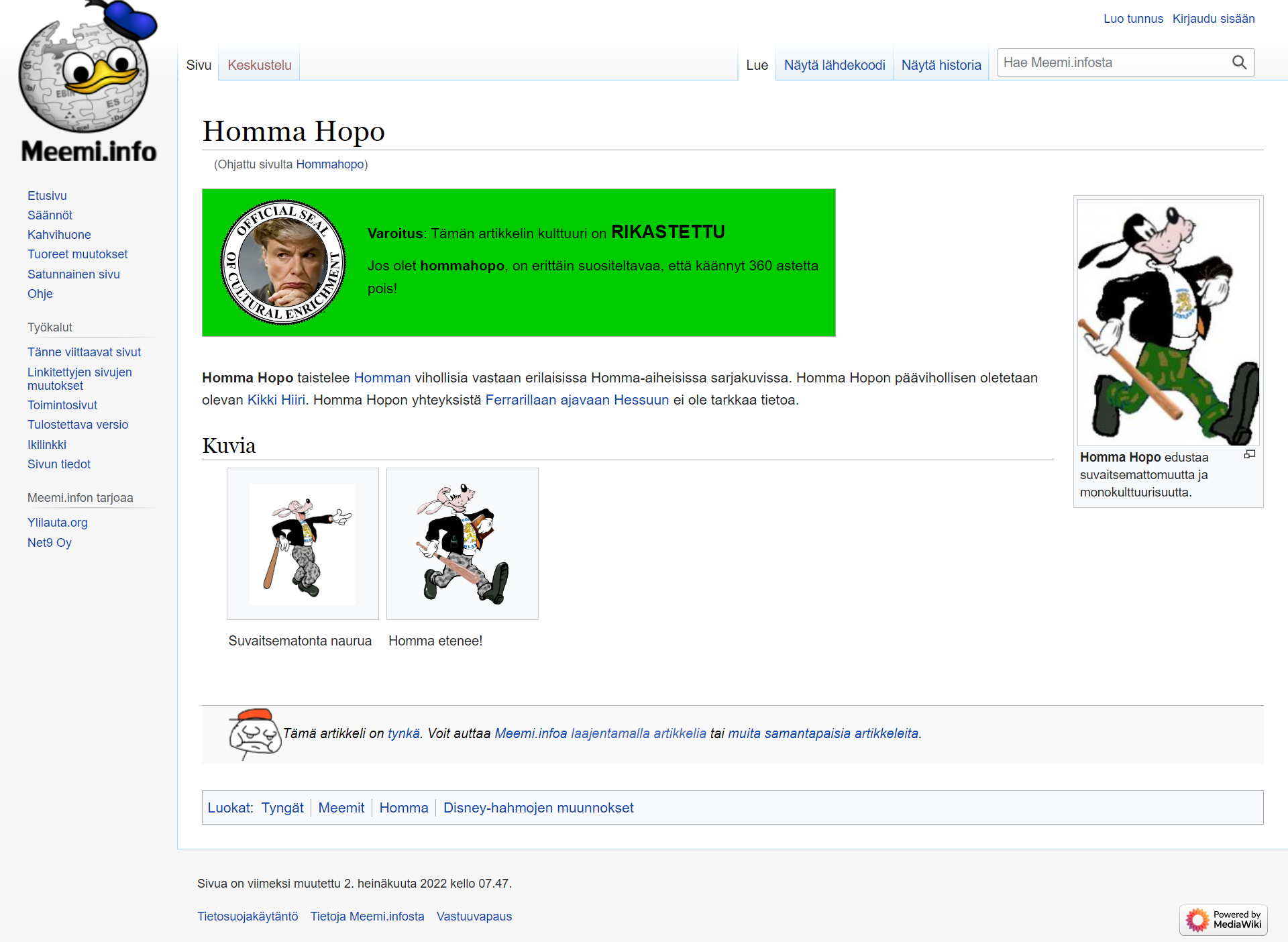
Task: Open the main Homma Hopo picture
Action: click(x=1168, y=322)
